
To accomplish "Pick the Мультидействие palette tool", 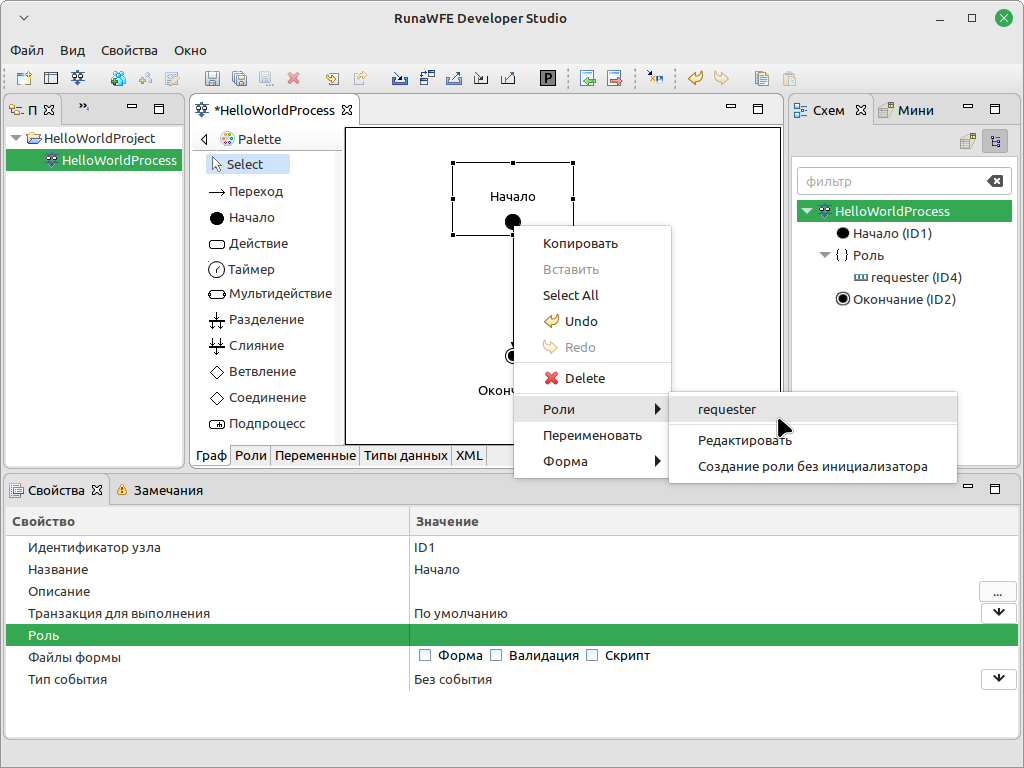I will [x=270, y=294].
